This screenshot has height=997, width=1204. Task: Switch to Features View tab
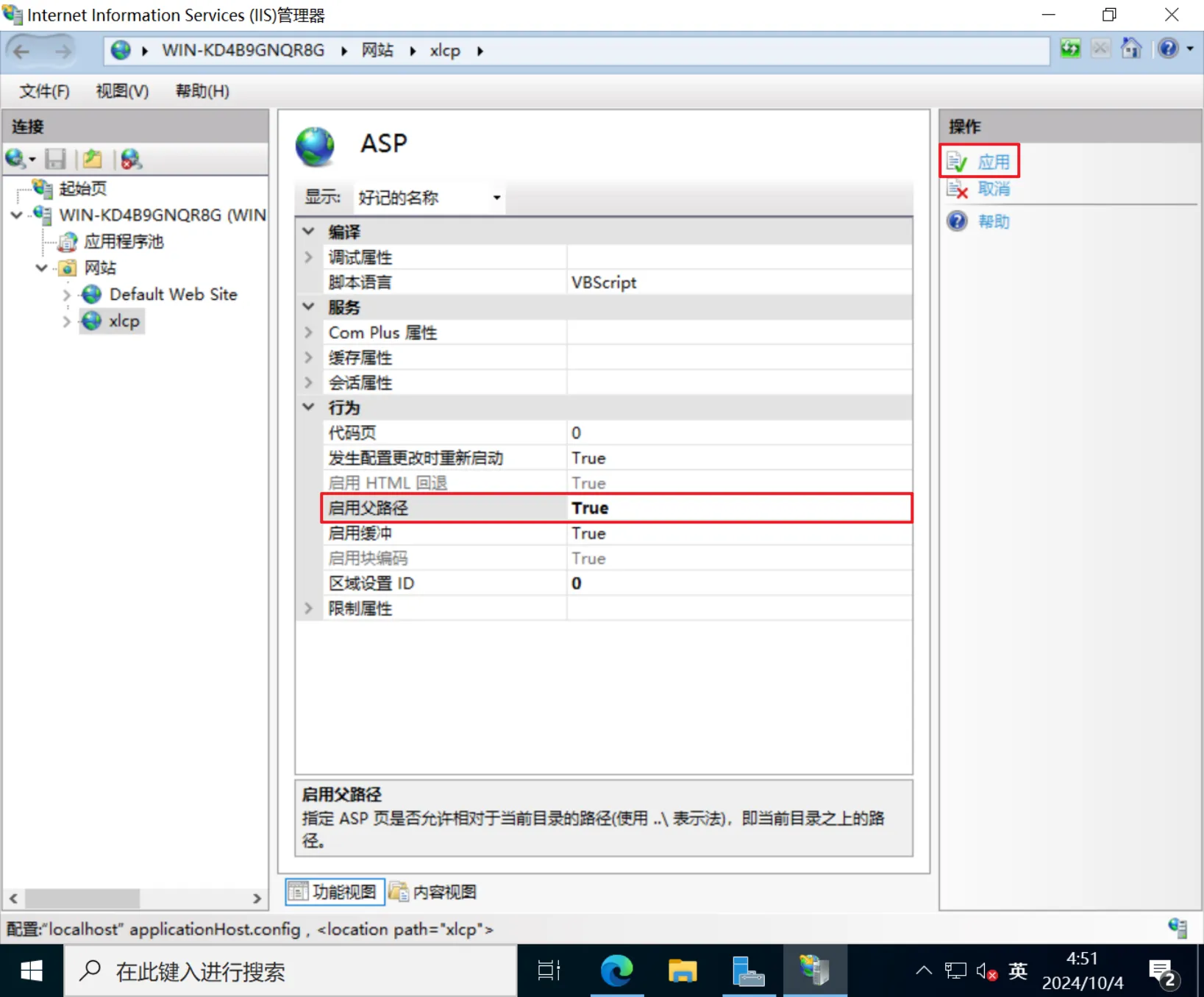pos(335,892)
